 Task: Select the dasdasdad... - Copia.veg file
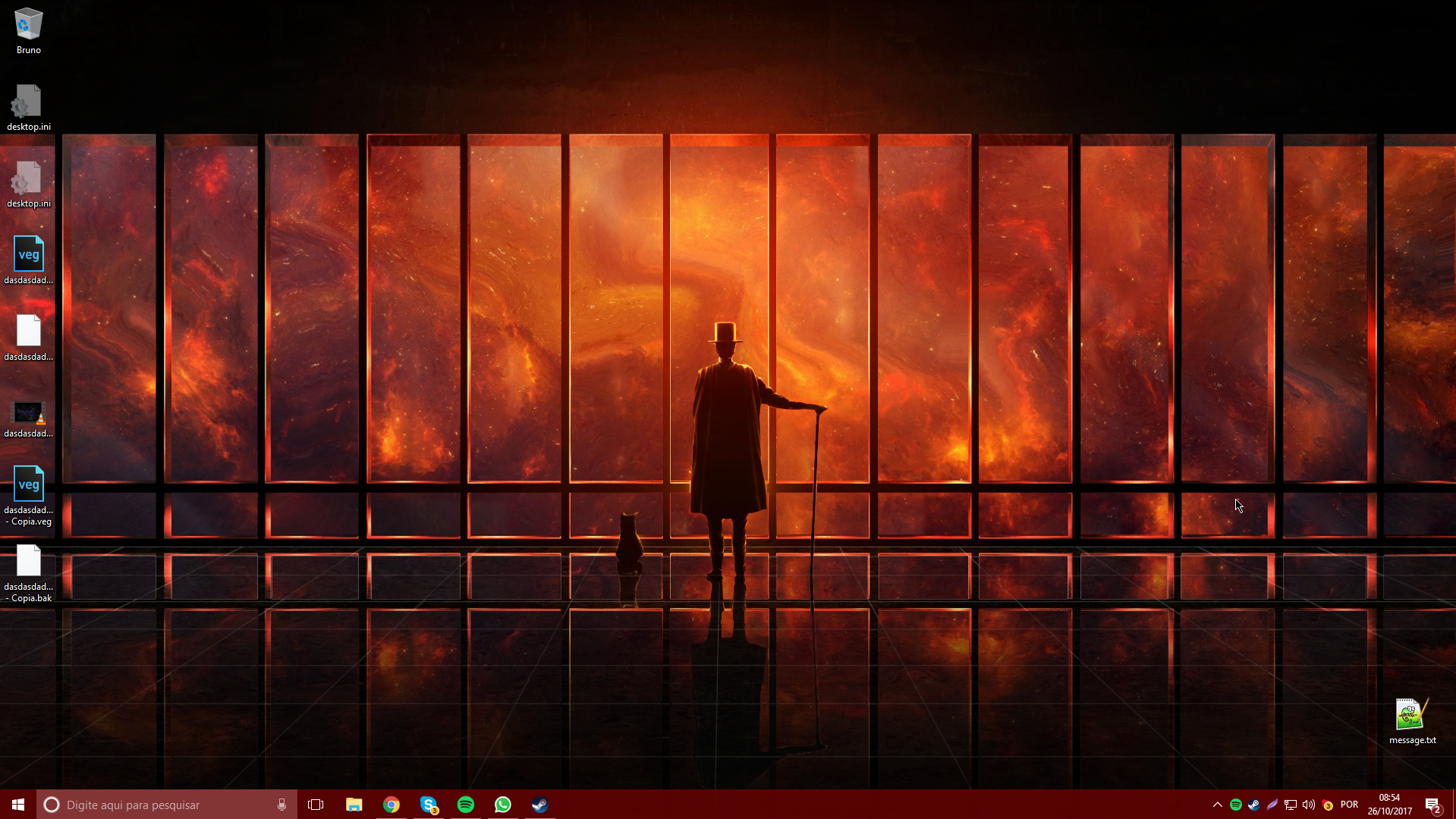(29, 496)
